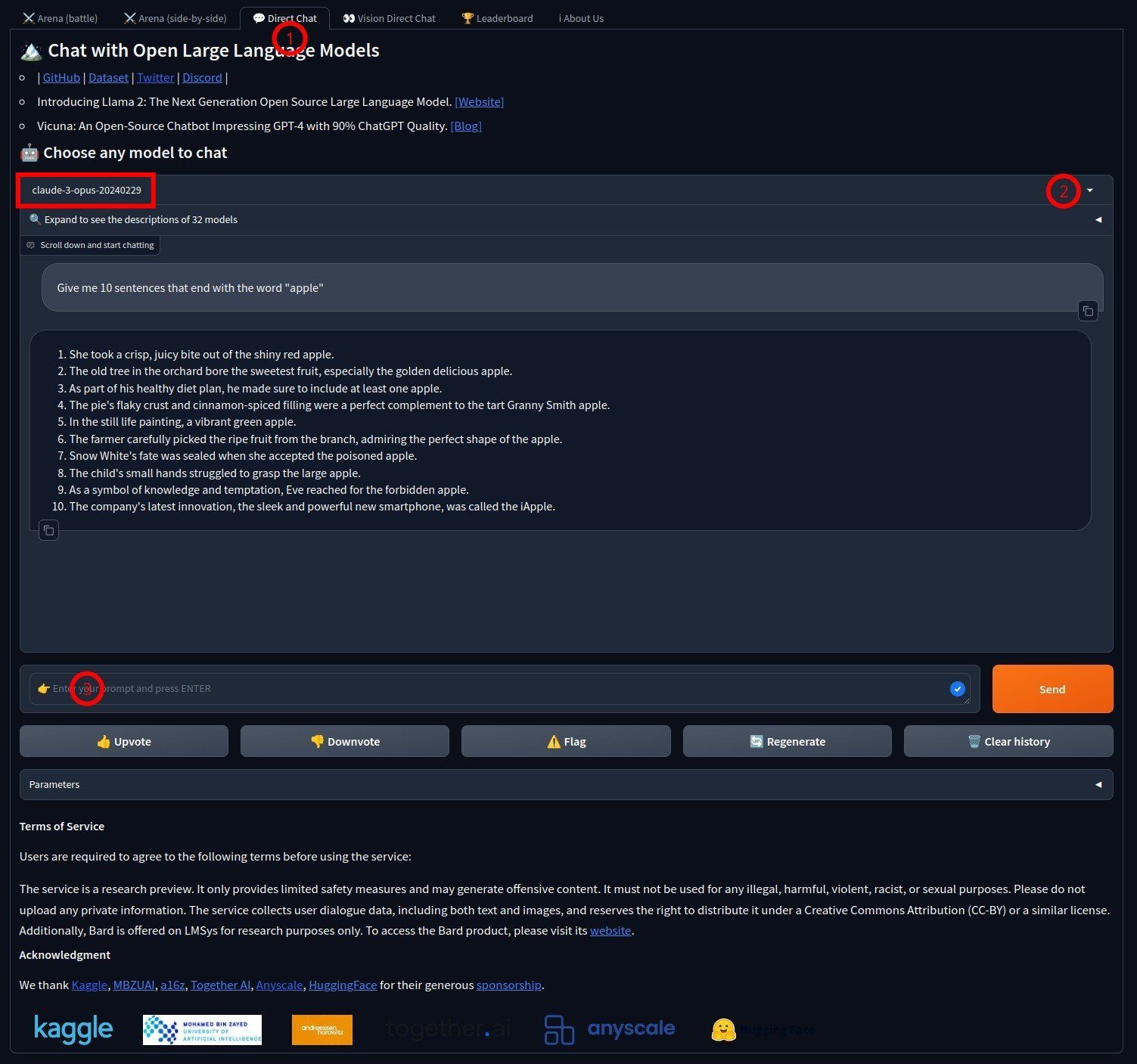Image resolution: width=1137 pixels, height=1064 pixels.
Task: Click the Terms of Service heading
Action: [x=62, y=827]
